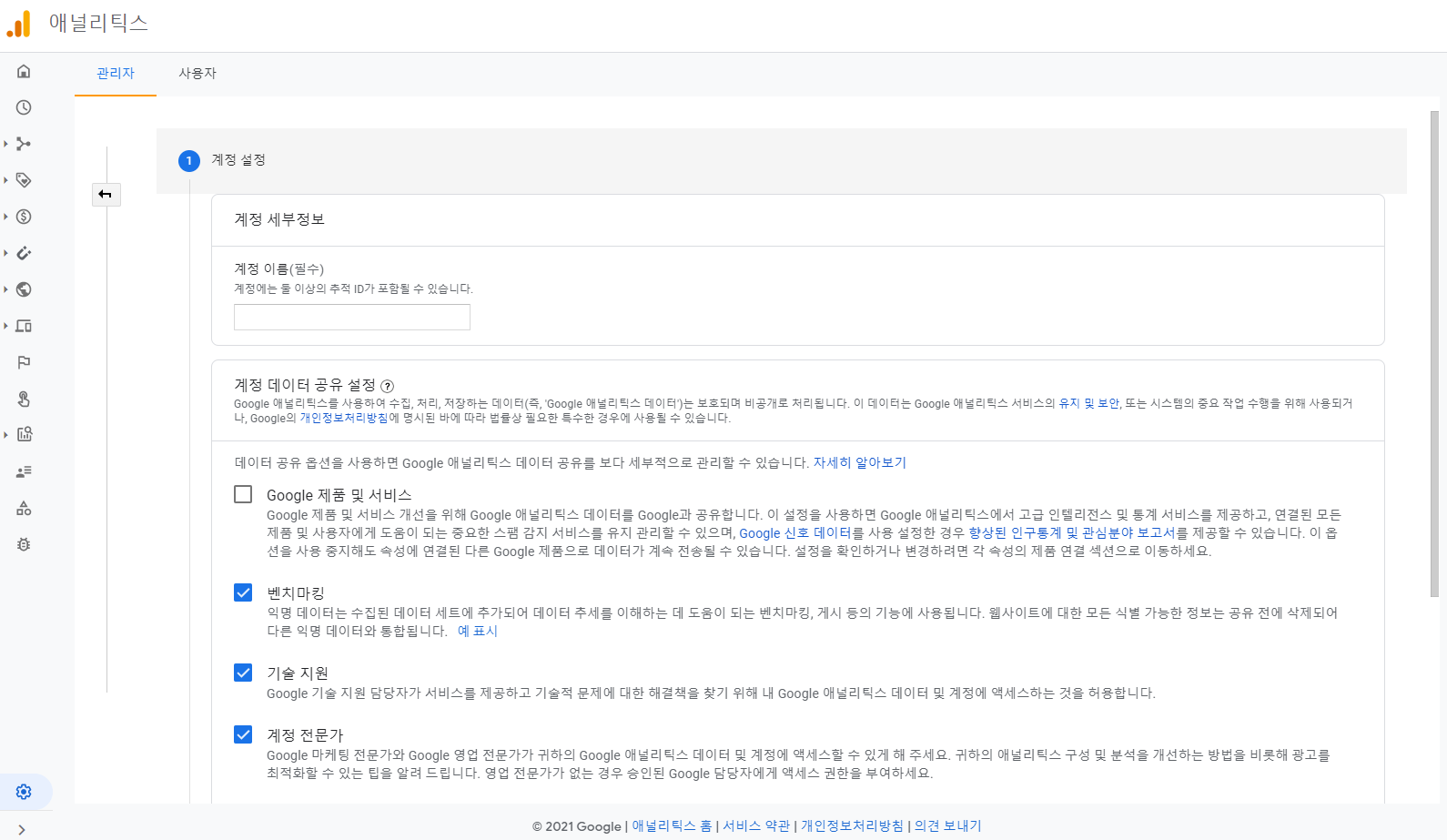1447x840 pixels.
Task: Open the Events touch-finger icon
Action: click(x=24, y=399)
